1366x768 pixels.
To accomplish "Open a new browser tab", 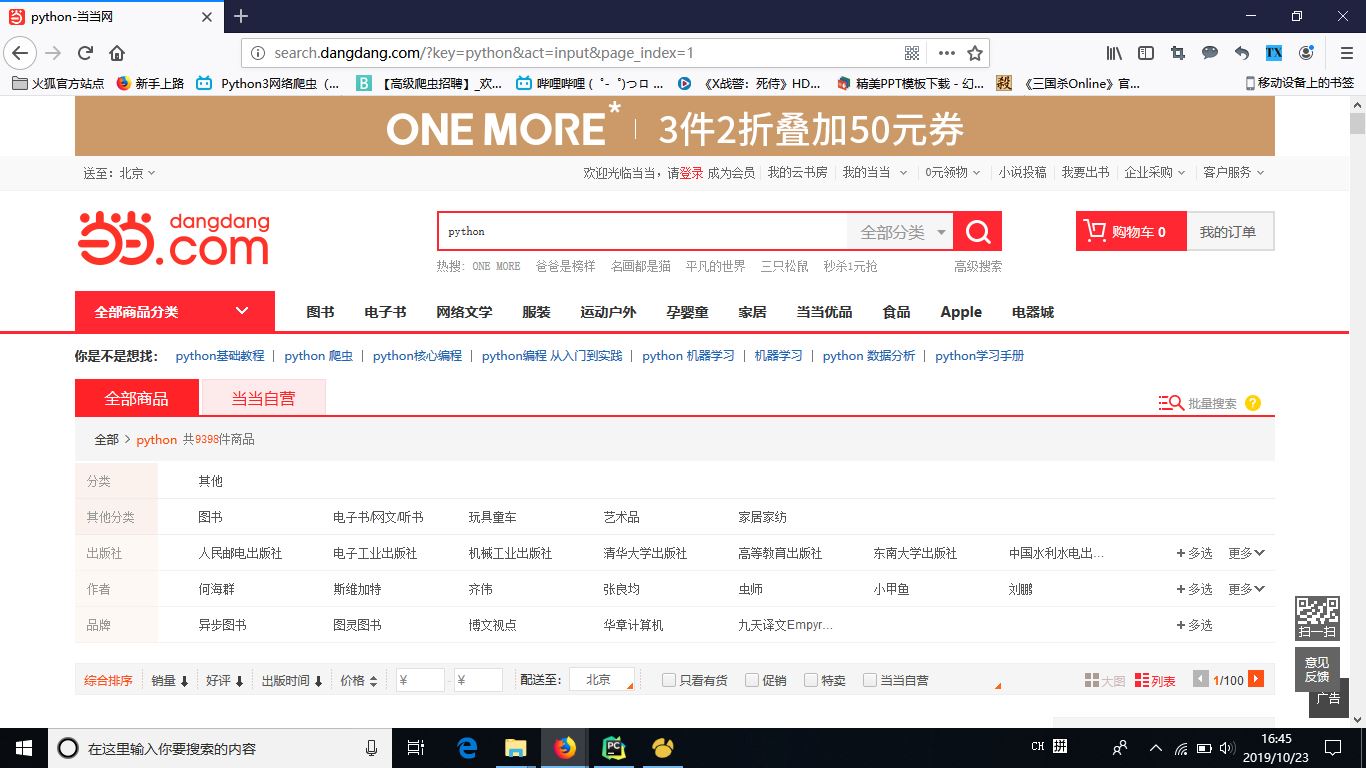I will coord(241,16).
